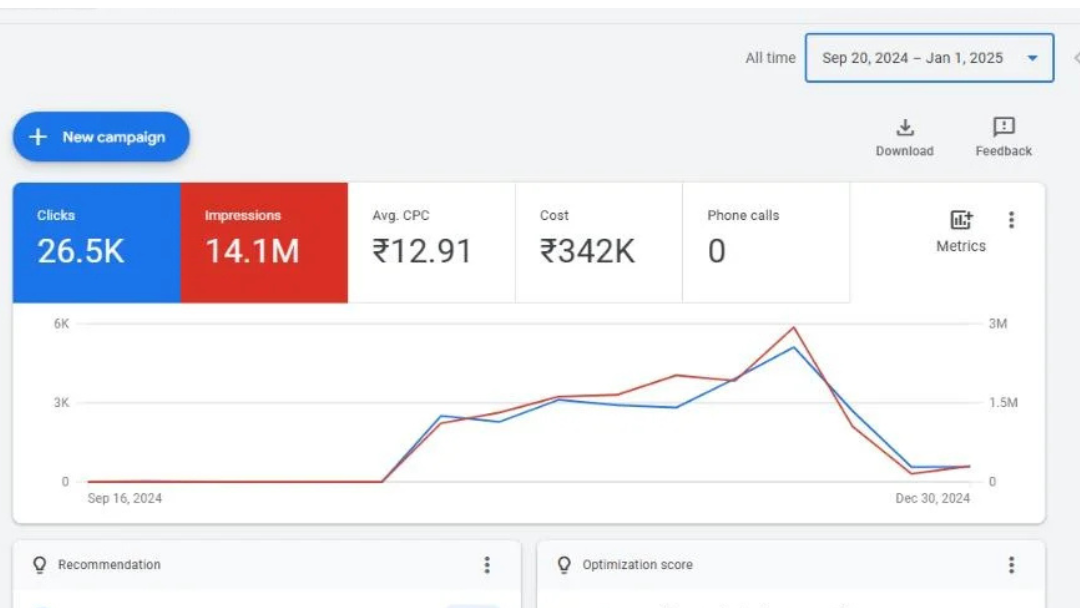This screenshot has width=1080, height=608.
Task: Open the Cost metric tile selector
Action: coord(598,242)
